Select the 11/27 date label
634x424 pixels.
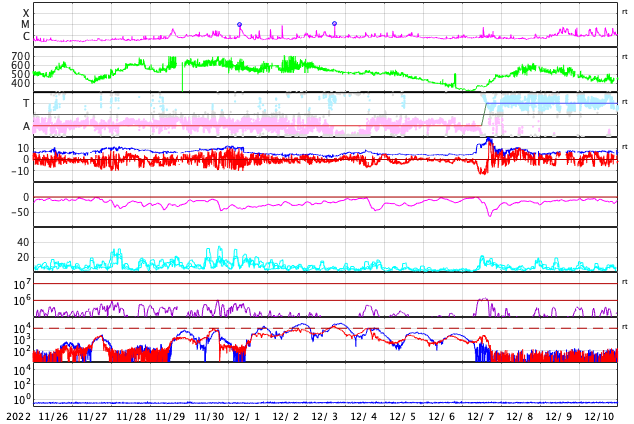93,416
